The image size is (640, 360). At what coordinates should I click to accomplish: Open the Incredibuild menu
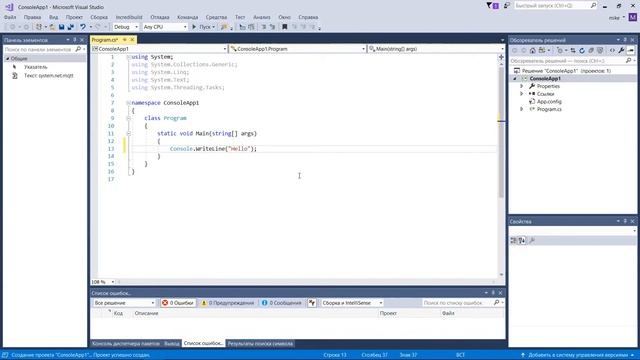129,17
